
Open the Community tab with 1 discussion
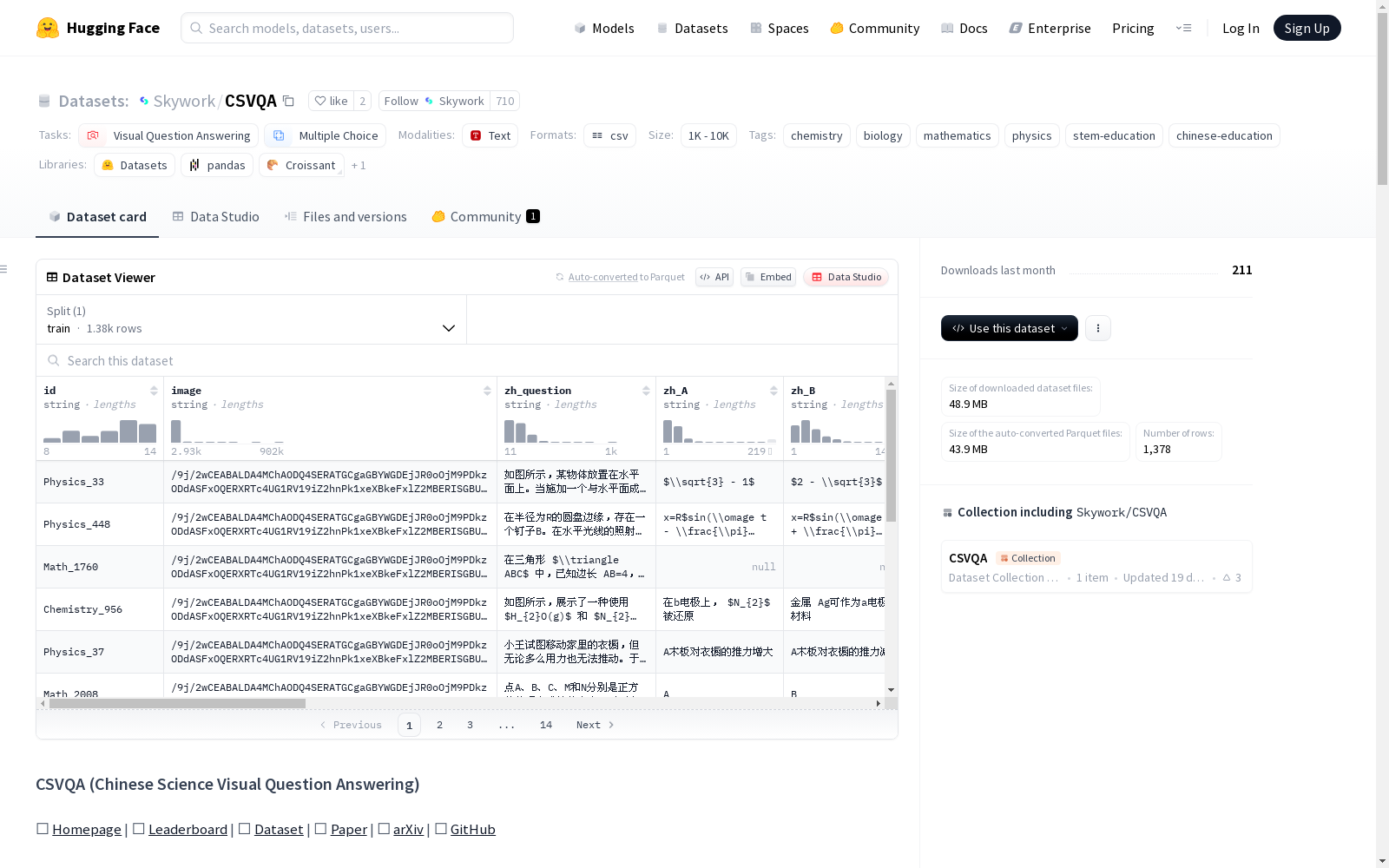click(486, 217)
